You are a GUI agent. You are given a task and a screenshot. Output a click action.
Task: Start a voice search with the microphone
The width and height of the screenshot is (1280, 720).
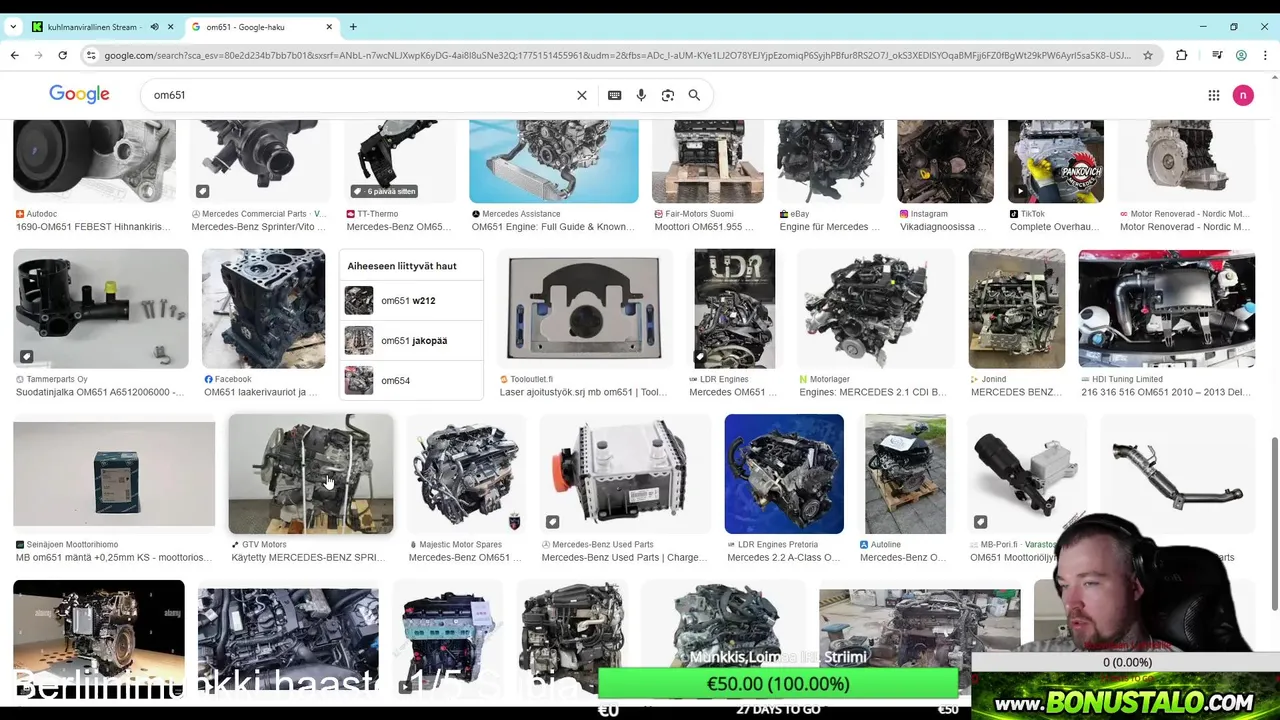tap(641, 95)
